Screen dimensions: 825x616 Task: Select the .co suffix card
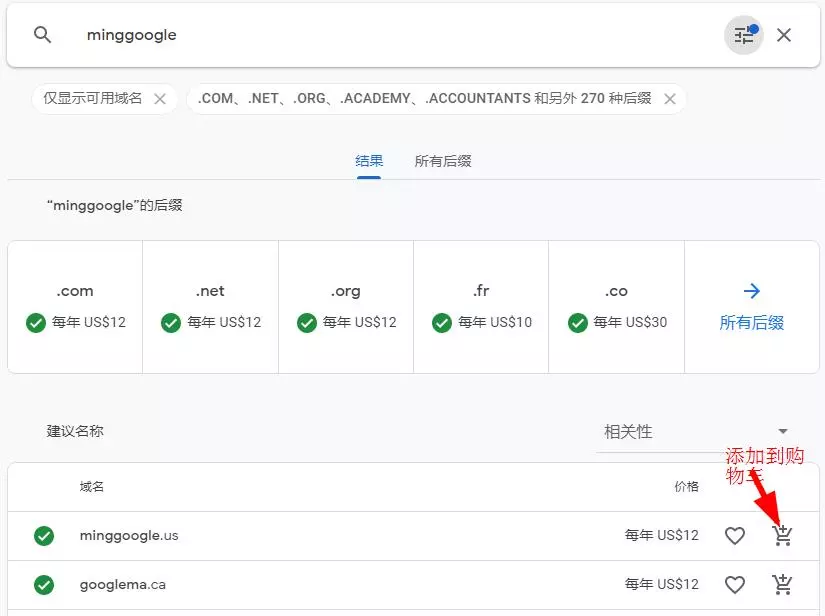[x=616, y=307]
